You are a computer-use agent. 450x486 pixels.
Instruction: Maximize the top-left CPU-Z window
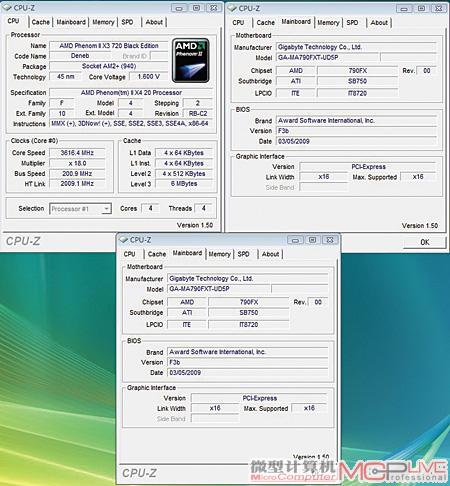point(197,8)
